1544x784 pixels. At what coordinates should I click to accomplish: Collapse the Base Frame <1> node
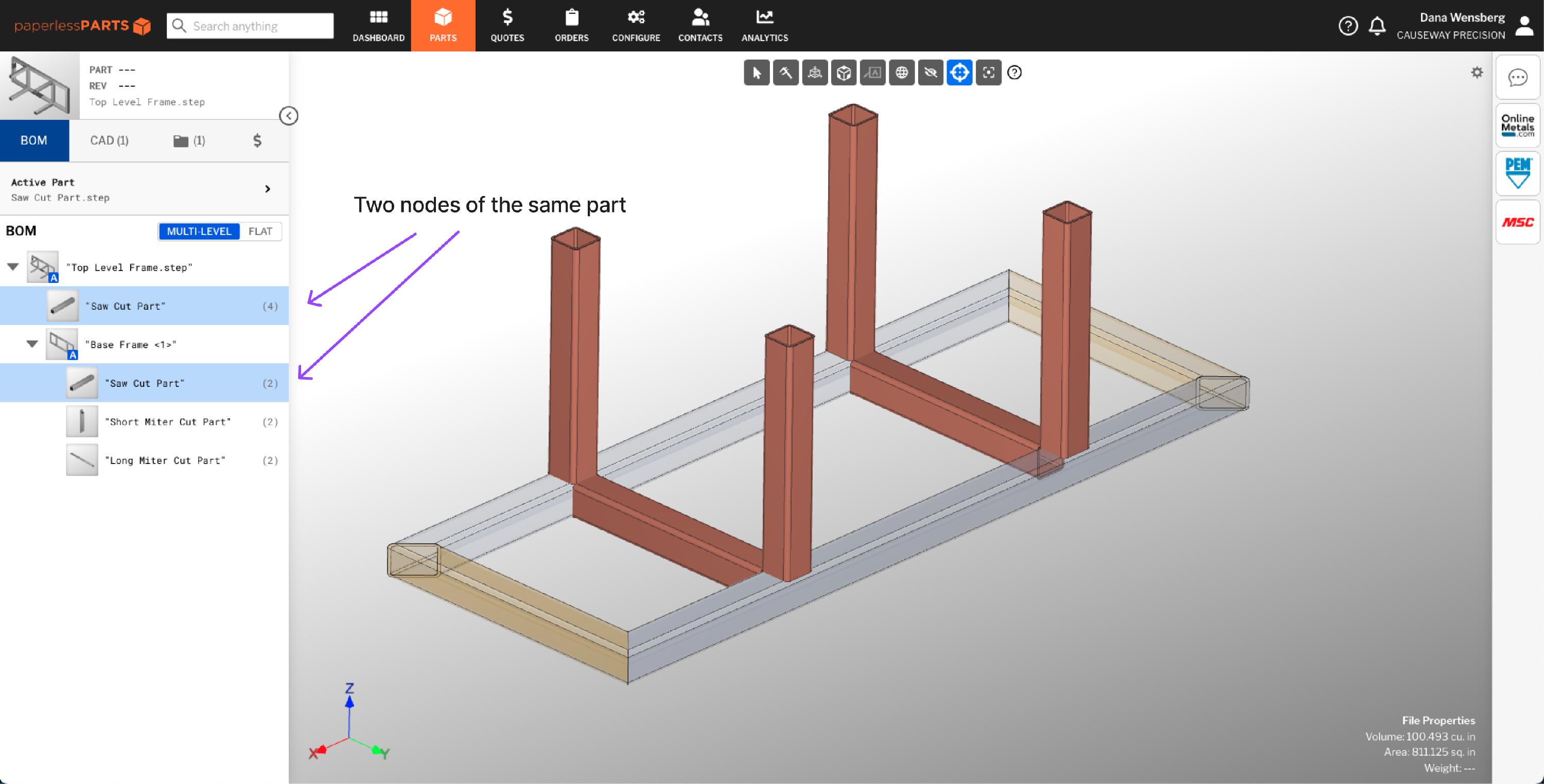(32, 344)
